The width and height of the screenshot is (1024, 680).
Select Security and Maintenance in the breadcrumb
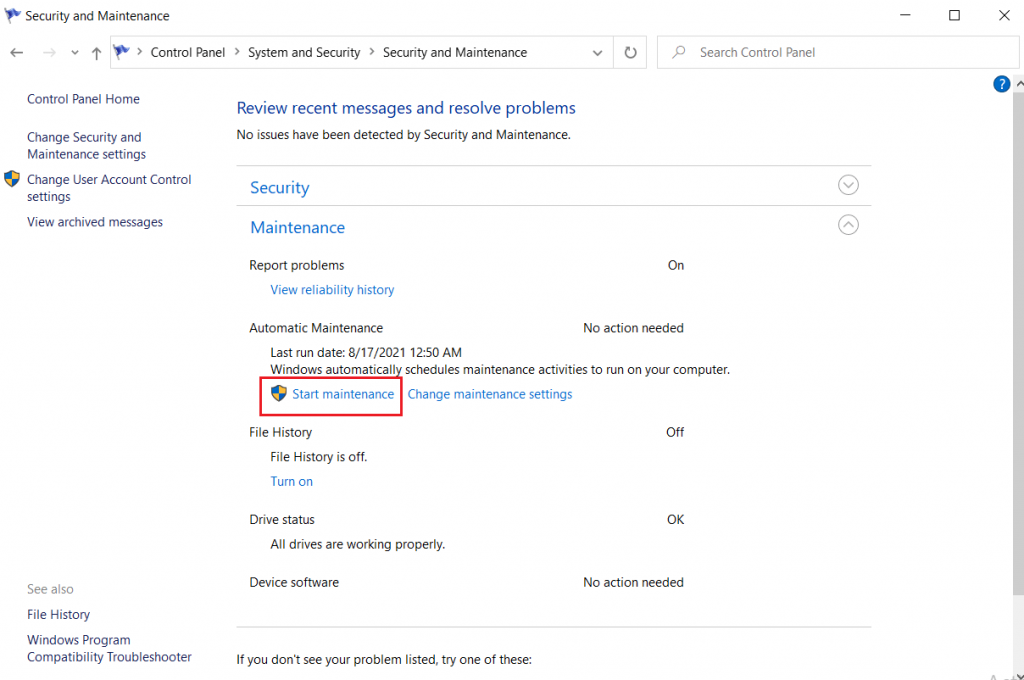pyautogui.click(x=455, y=52)
